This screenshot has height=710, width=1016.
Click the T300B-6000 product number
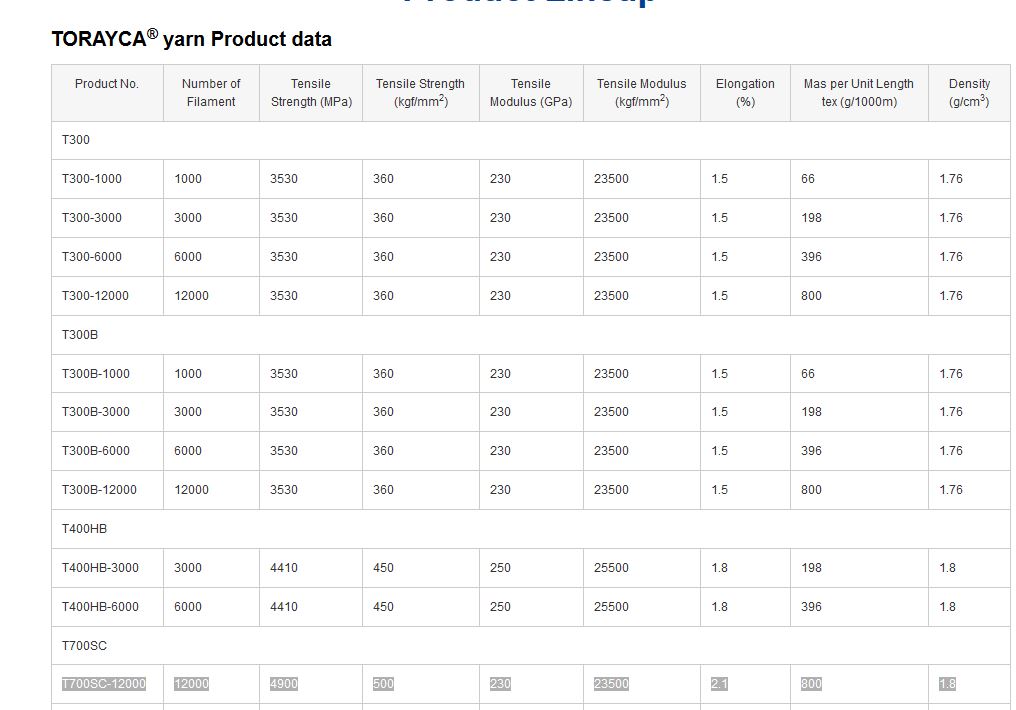click(96, 451)
